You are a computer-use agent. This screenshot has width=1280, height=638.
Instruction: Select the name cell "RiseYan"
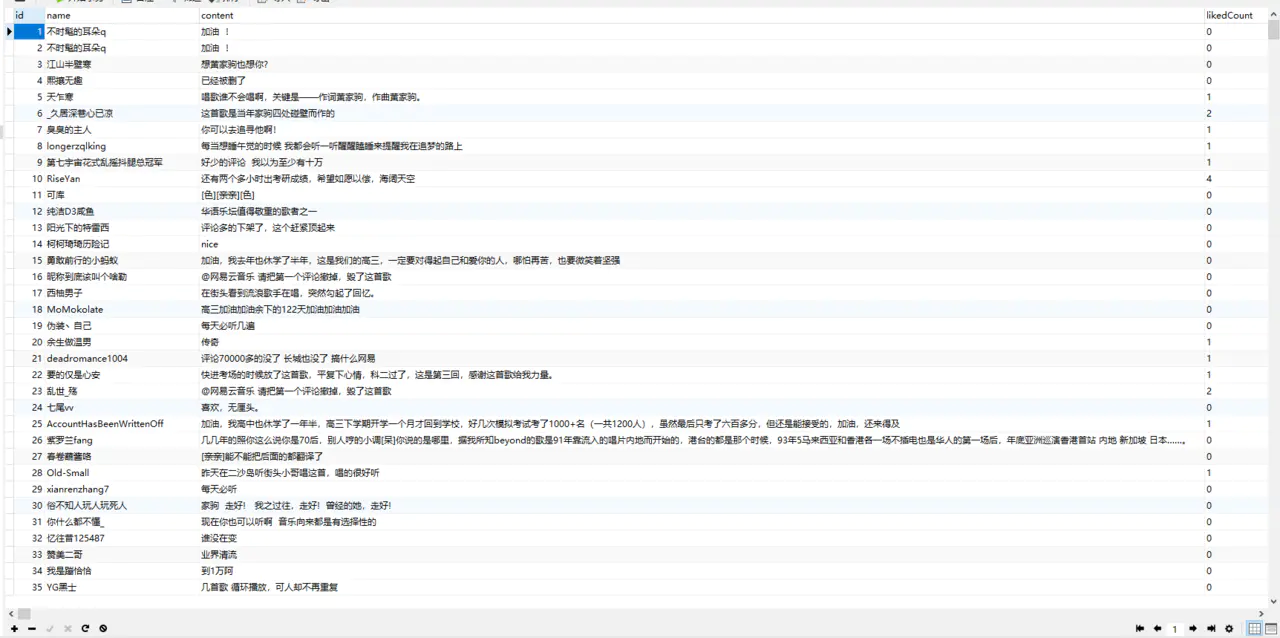pos(63,179)
